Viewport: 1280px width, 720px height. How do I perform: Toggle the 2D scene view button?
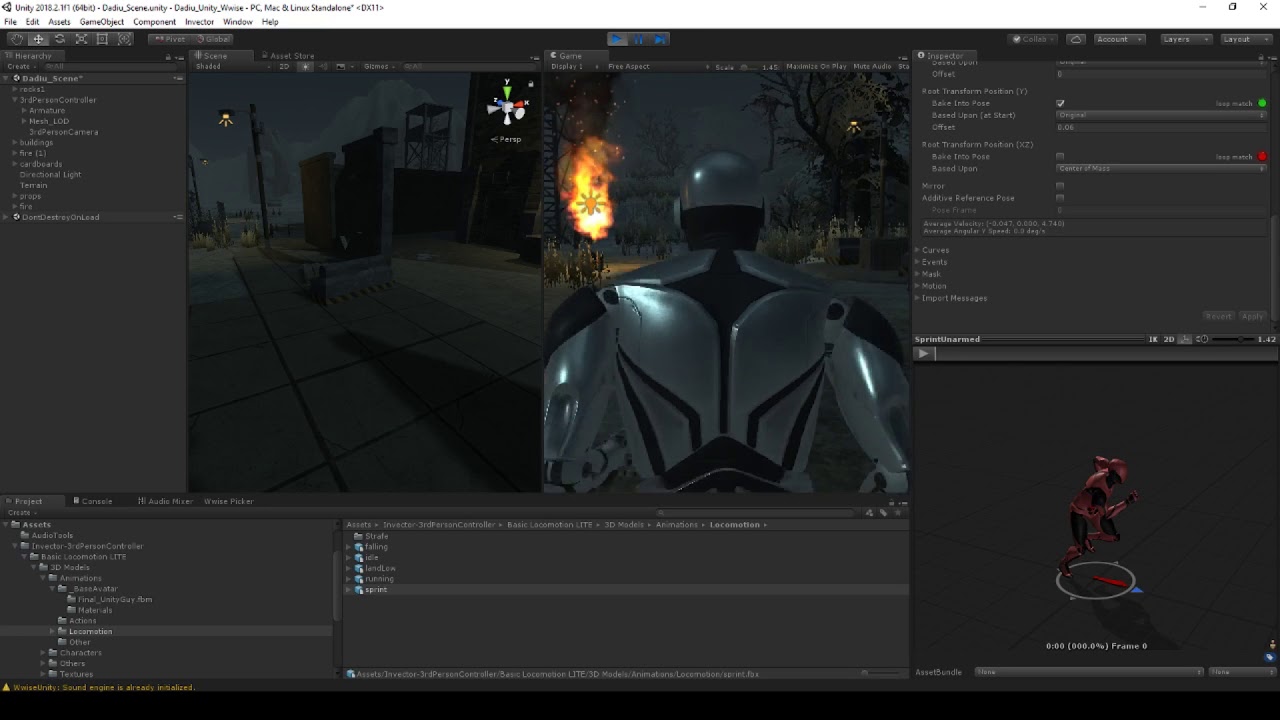point(284,66)
